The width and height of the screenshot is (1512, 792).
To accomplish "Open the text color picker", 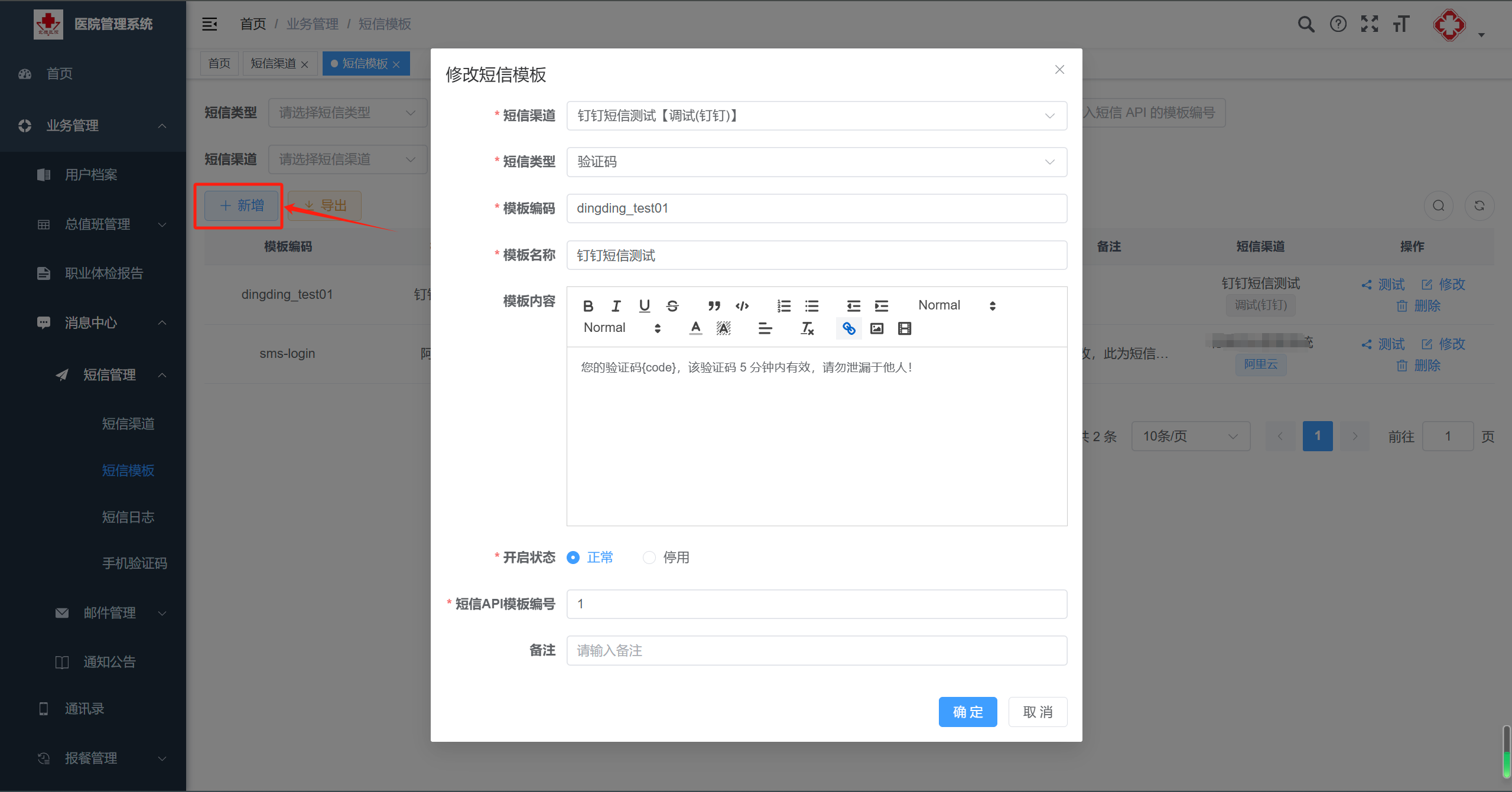I will tap(695, 328).
